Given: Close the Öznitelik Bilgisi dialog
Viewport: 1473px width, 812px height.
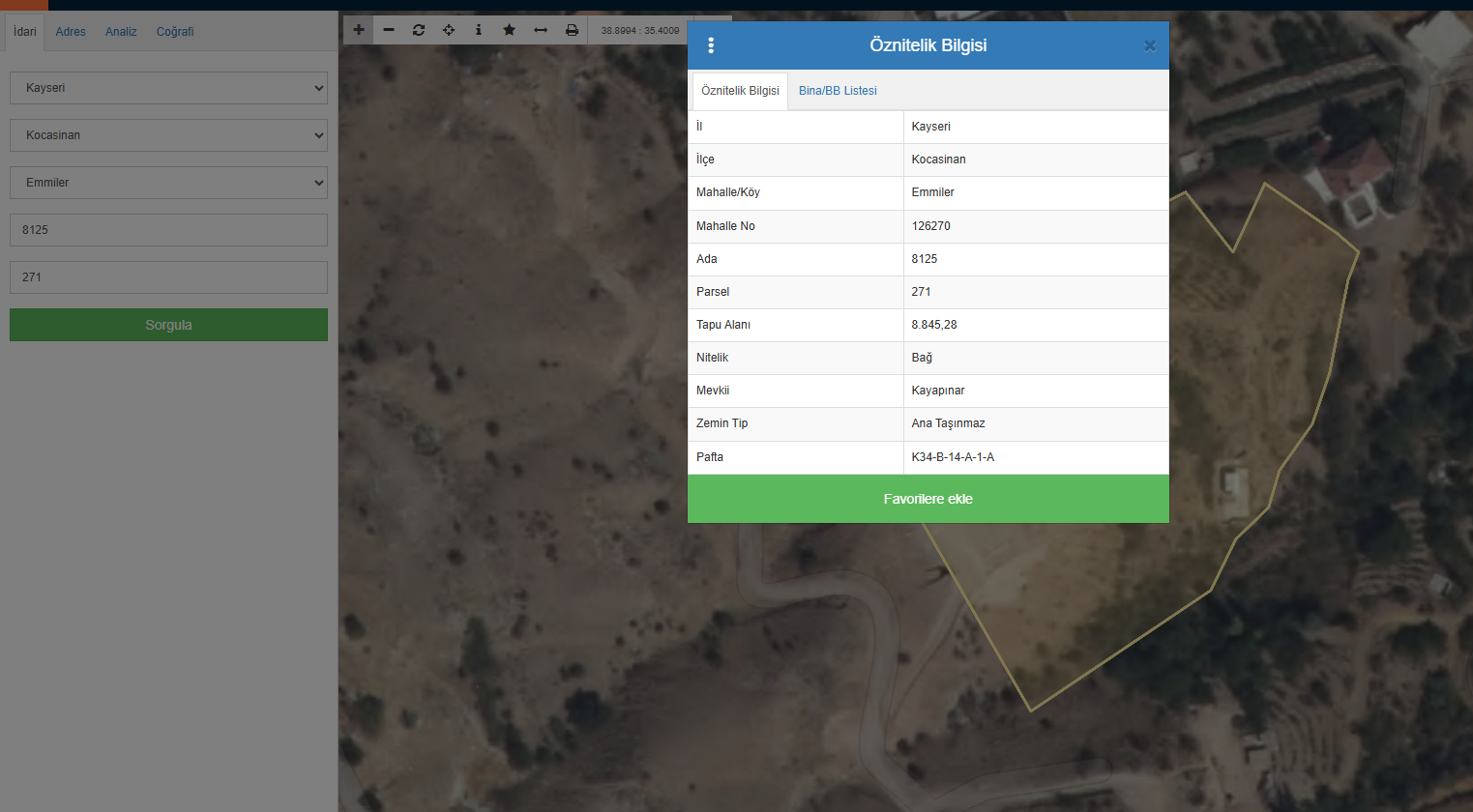Looking at the screenshot, I should point(1149,45).
